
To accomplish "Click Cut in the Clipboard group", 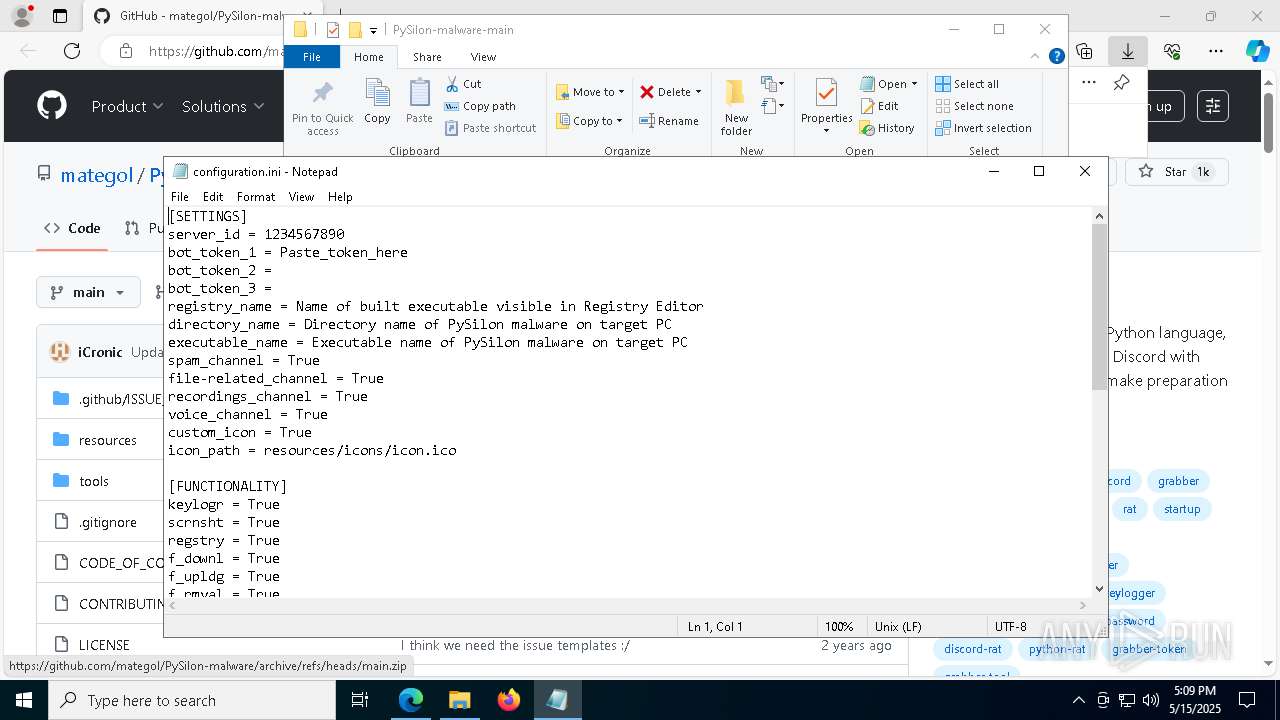I will tap(463, 84).
